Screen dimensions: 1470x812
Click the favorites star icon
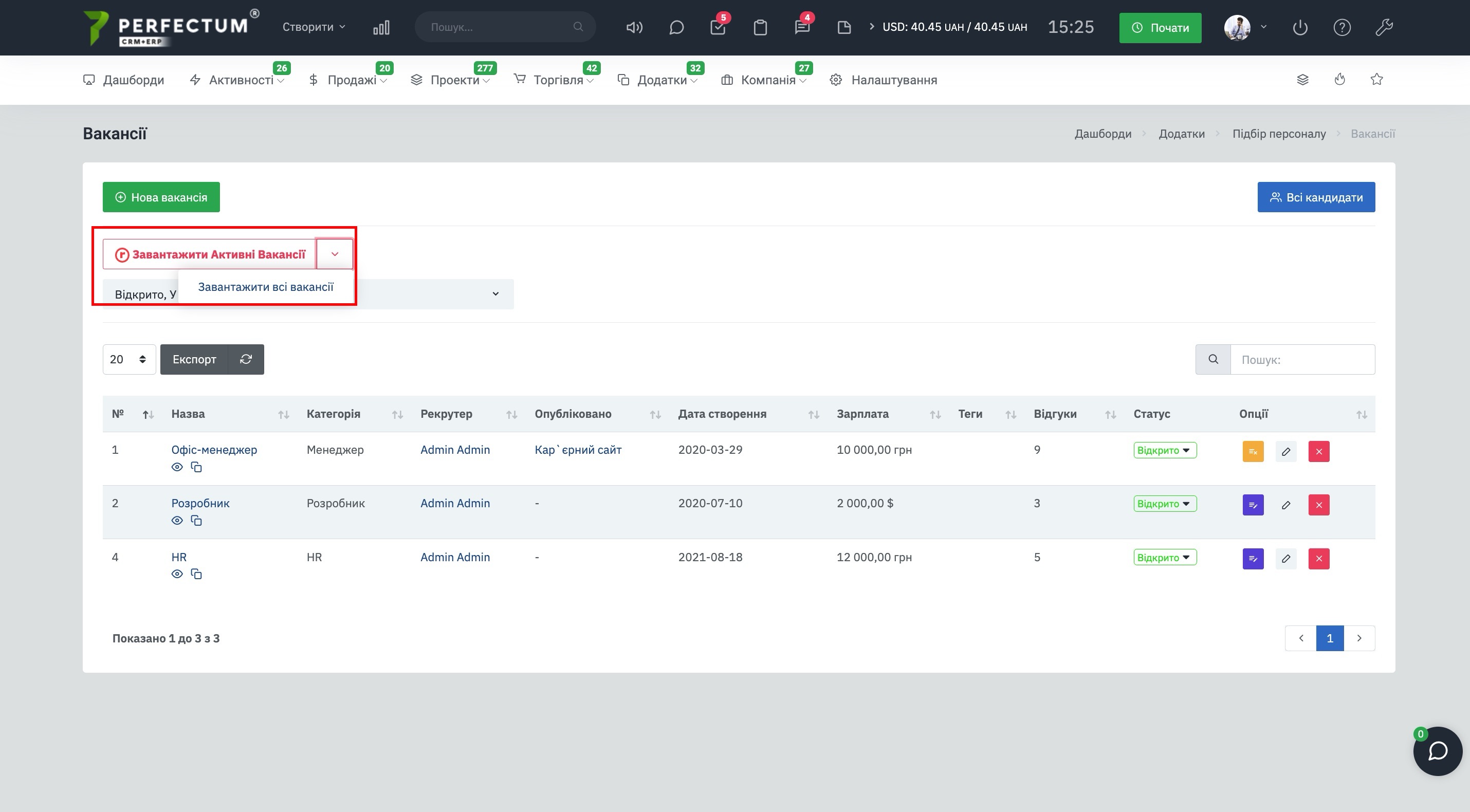pyautogui.click(x=1376, y=79)
